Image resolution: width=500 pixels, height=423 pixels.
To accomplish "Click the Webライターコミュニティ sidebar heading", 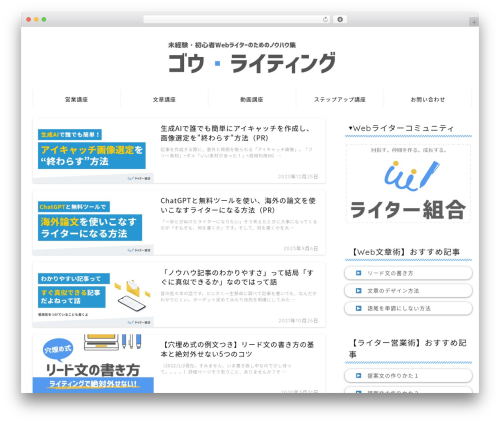I will coord(401,128).
